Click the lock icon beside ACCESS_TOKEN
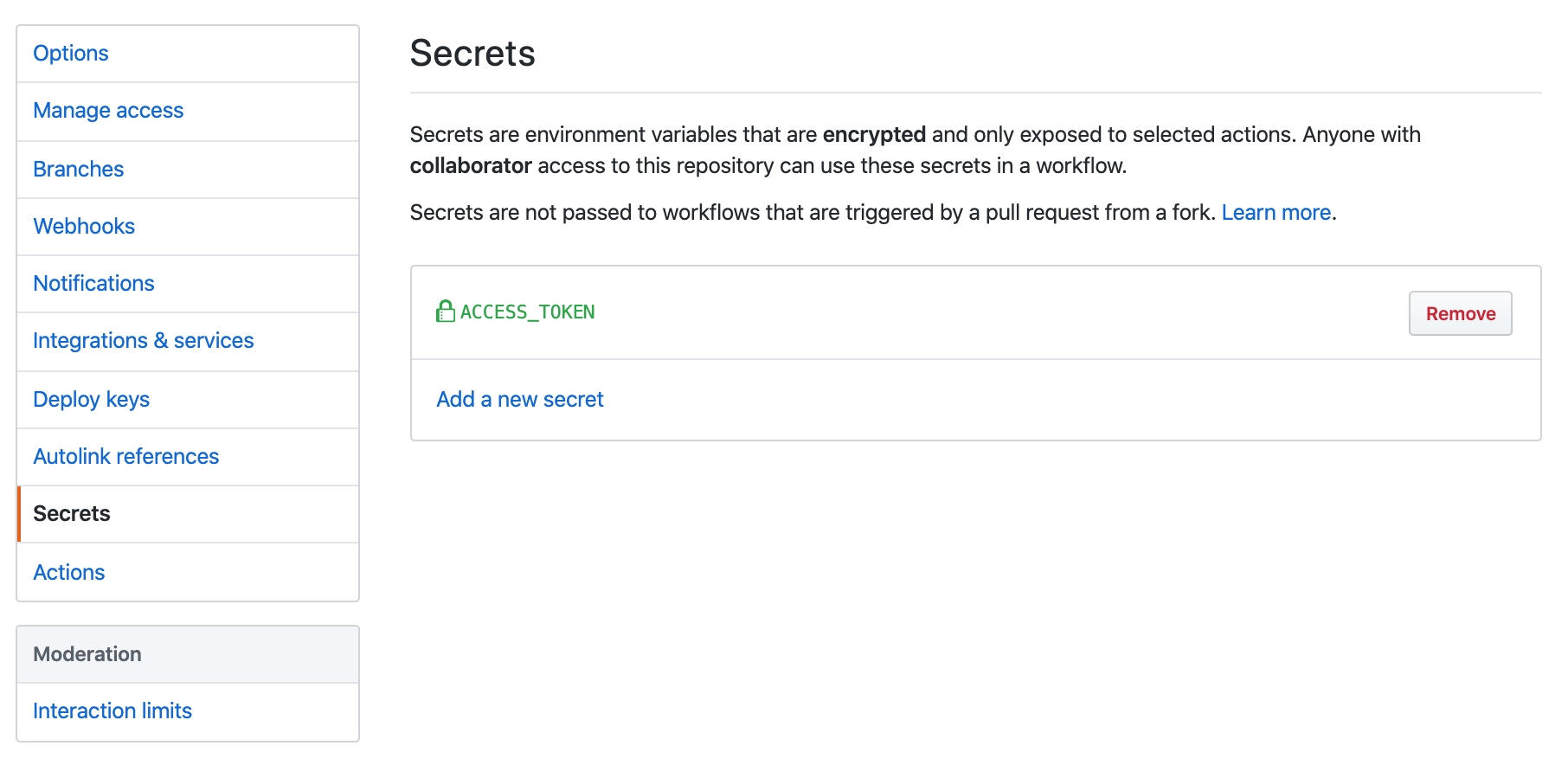The width and height of the screenshot is (1568, 765). coord(446,312)
